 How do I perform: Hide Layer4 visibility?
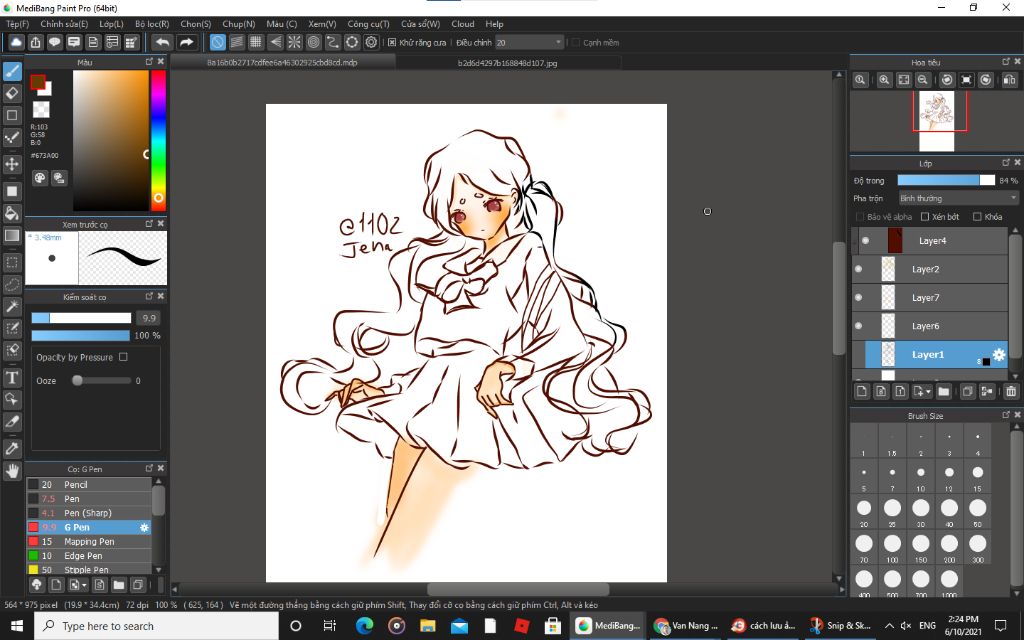coord(865,241)
